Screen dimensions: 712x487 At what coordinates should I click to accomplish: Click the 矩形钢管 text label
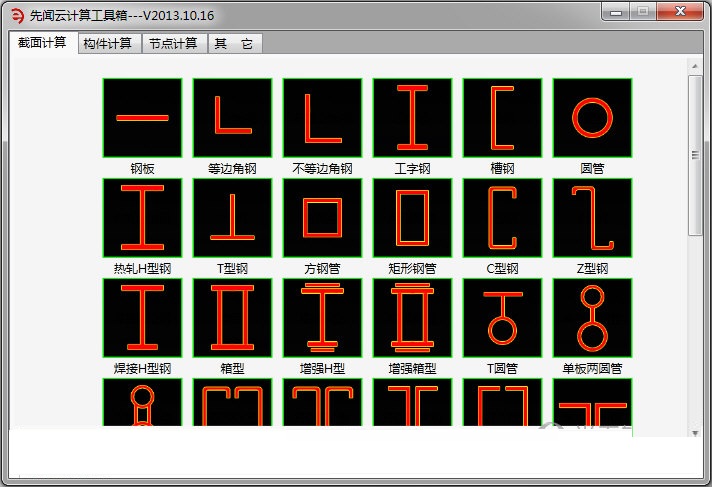pos(412,268)
